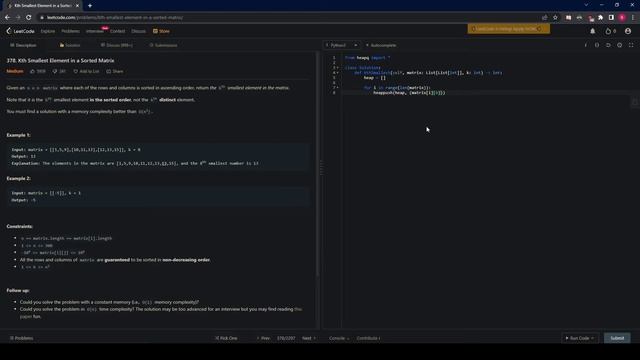Open the Problems list at bottom

[x=22, y=338]
